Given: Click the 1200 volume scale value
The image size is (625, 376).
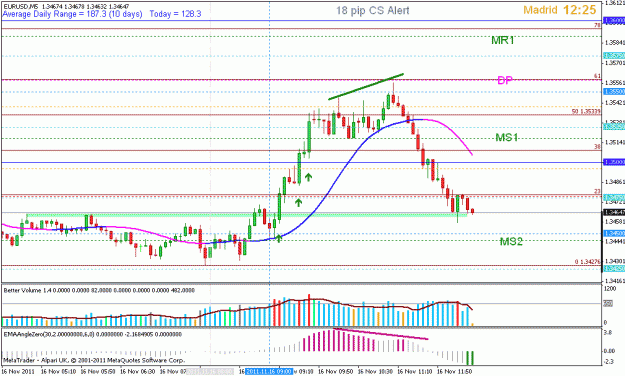Looking at the screenshot, I should coord(610,288).
